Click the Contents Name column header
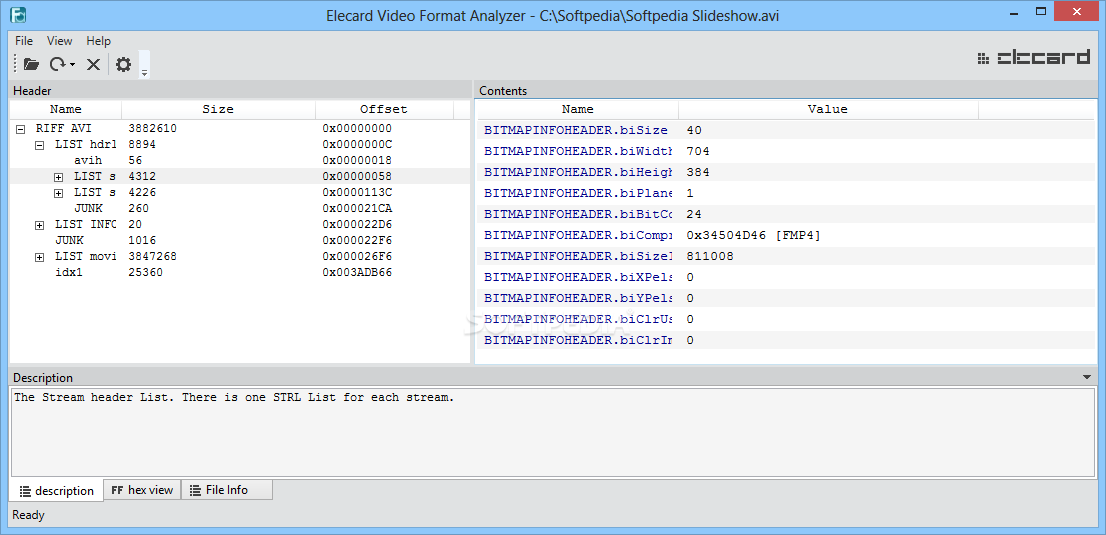The image size is (1106, 535). [577, 109]
